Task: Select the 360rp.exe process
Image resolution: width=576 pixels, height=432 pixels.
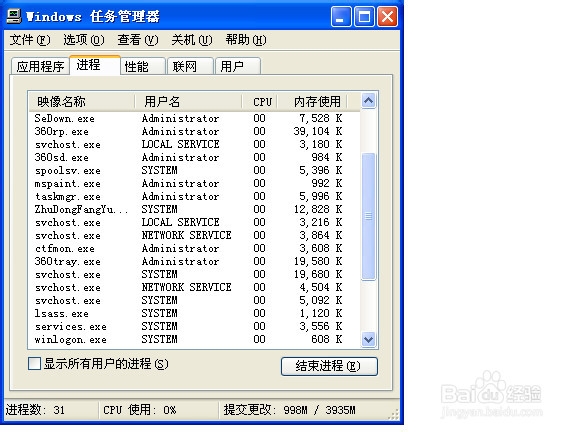Action: coord(195,132)
